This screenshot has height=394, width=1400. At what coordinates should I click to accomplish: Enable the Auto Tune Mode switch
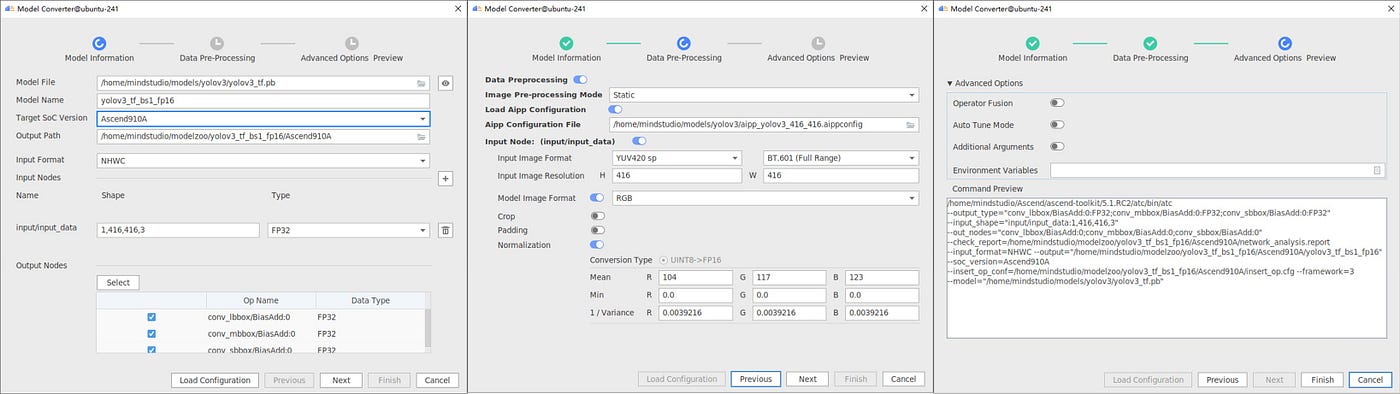point(1057,125)
